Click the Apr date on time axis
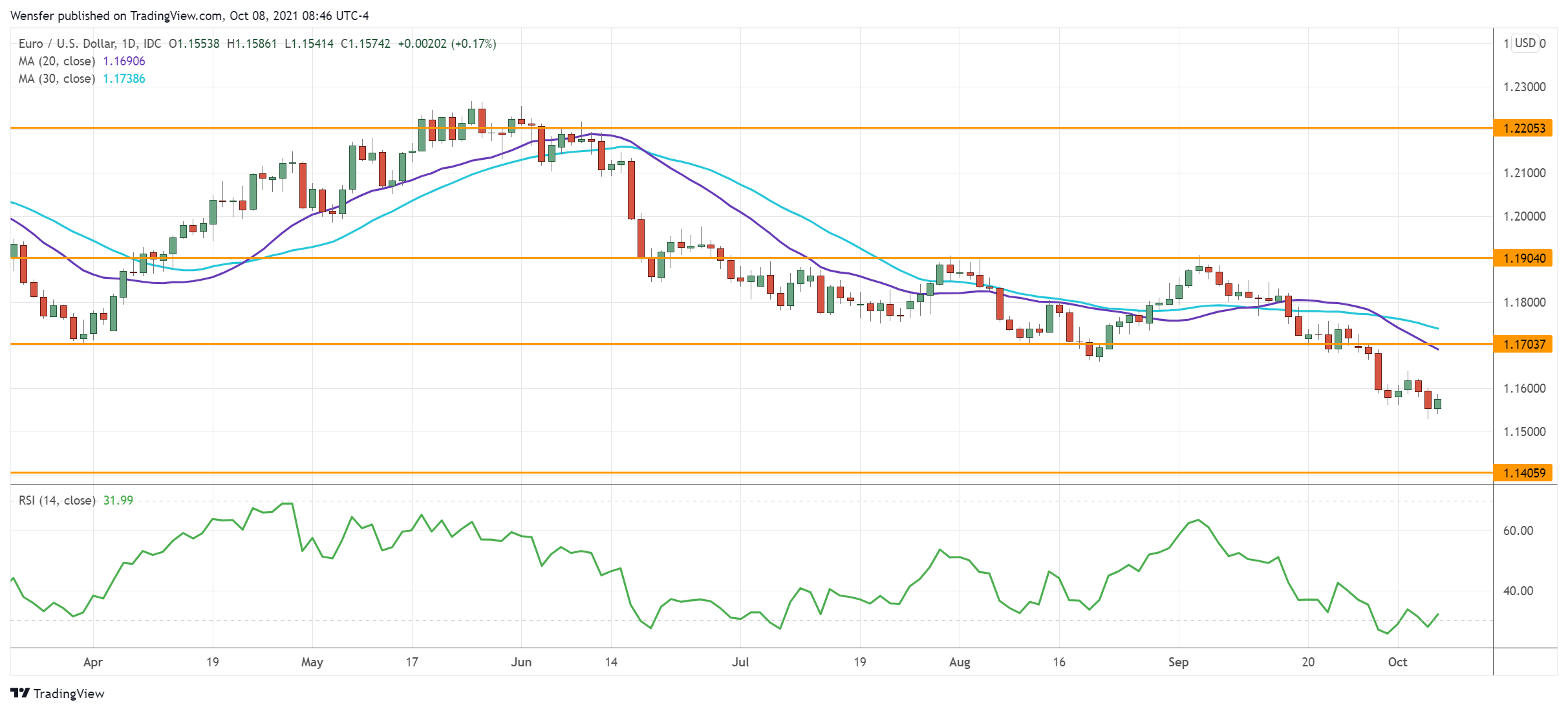The height and width of the screenshot is (711, 1568). click(93, 662)
